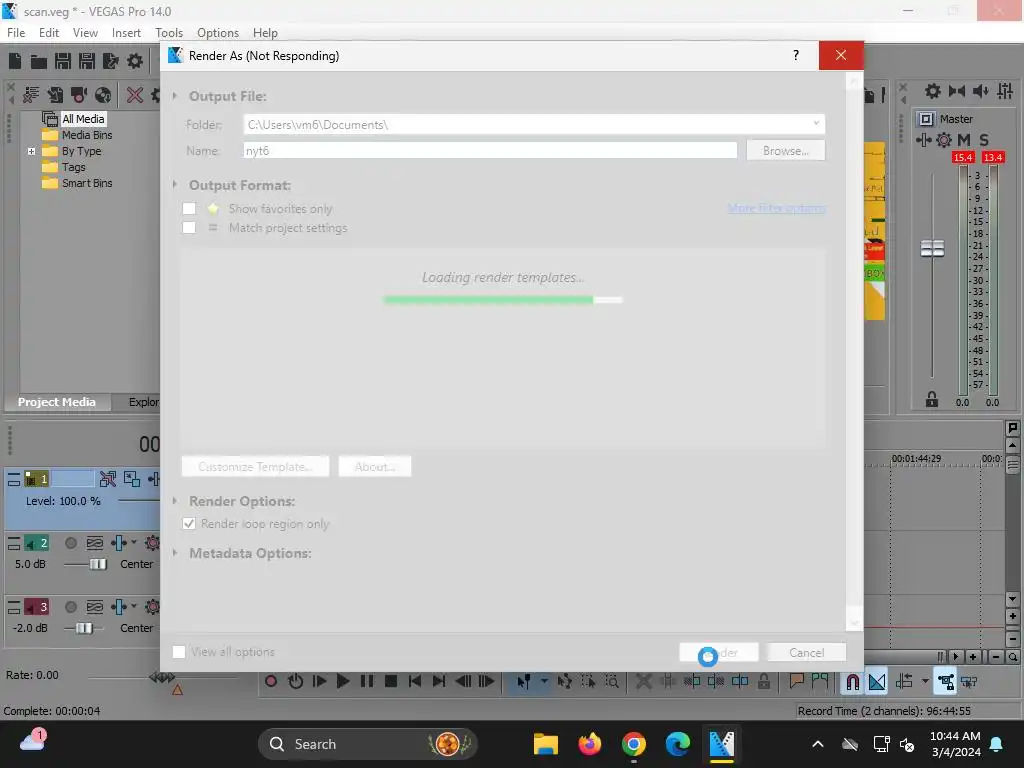
Task: Select the Normal Edit tool
Action: coord(524,682)
